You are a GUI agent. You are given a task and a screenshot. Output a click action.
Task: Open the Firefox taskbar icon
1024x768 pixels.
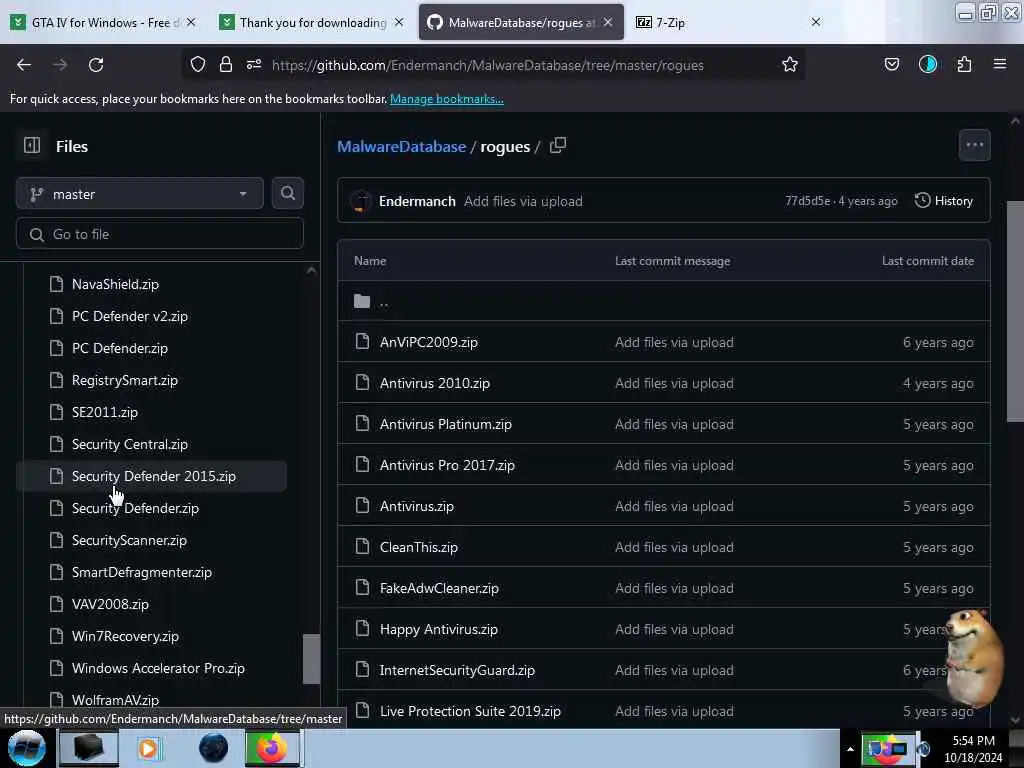[272, 748]
